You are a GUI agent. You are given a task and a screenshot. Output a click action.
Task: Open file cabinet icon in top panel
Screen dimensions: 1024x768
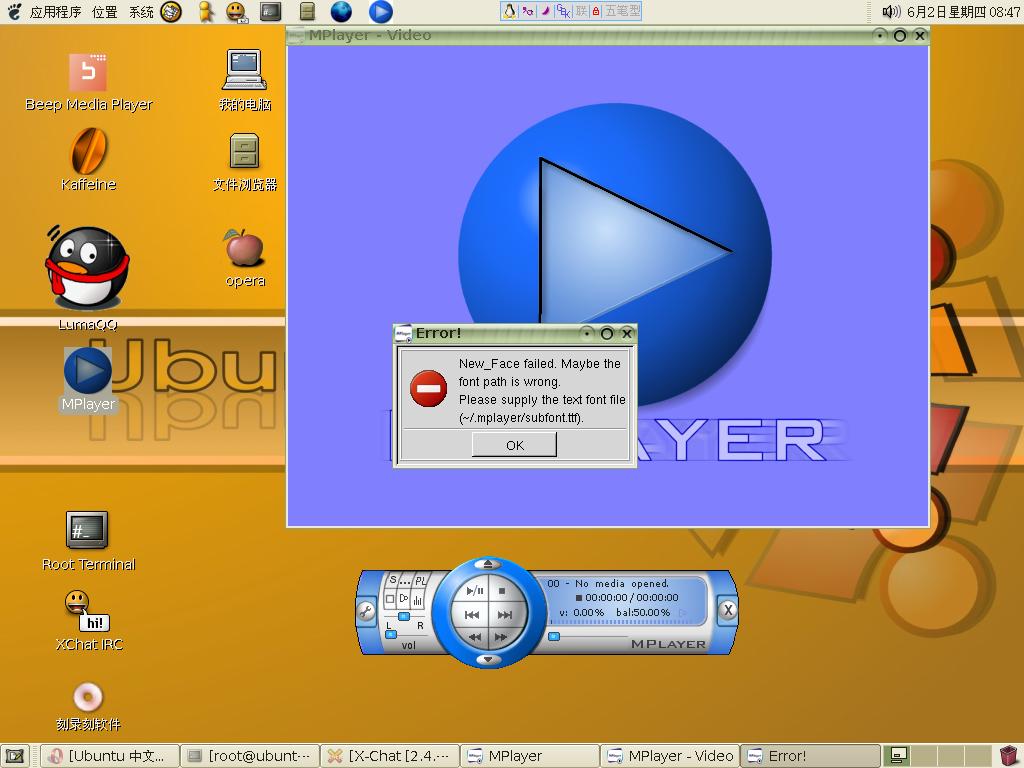[308, 11]
